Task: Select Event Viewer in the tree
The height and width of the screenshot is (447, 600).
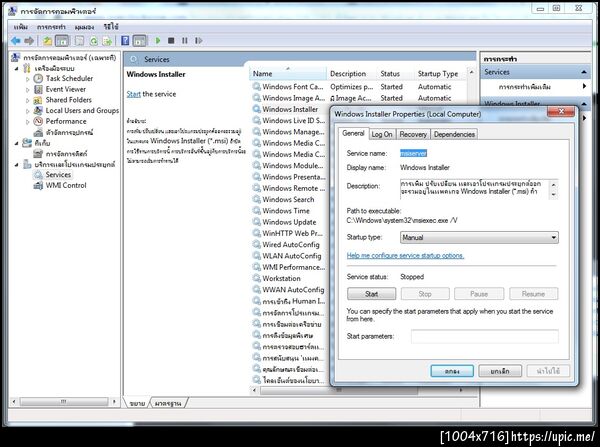Action: click(66, 89)
